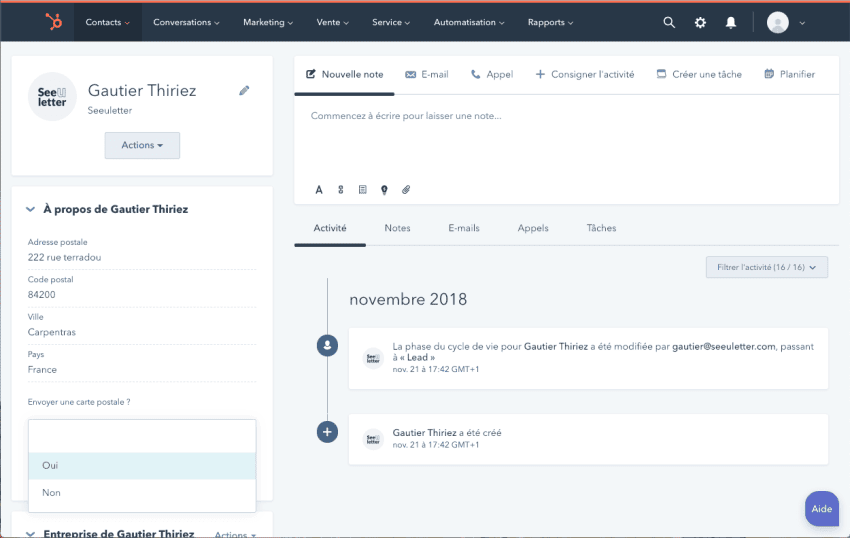Select the Tâches timeline tab
This screenshot has width=850, height=538.
pyautogui.click(x=601, y=228)
